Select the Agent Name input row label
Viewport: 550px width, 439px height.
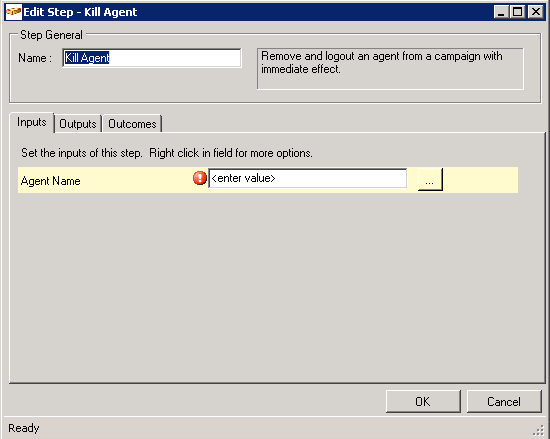[51, 181]
